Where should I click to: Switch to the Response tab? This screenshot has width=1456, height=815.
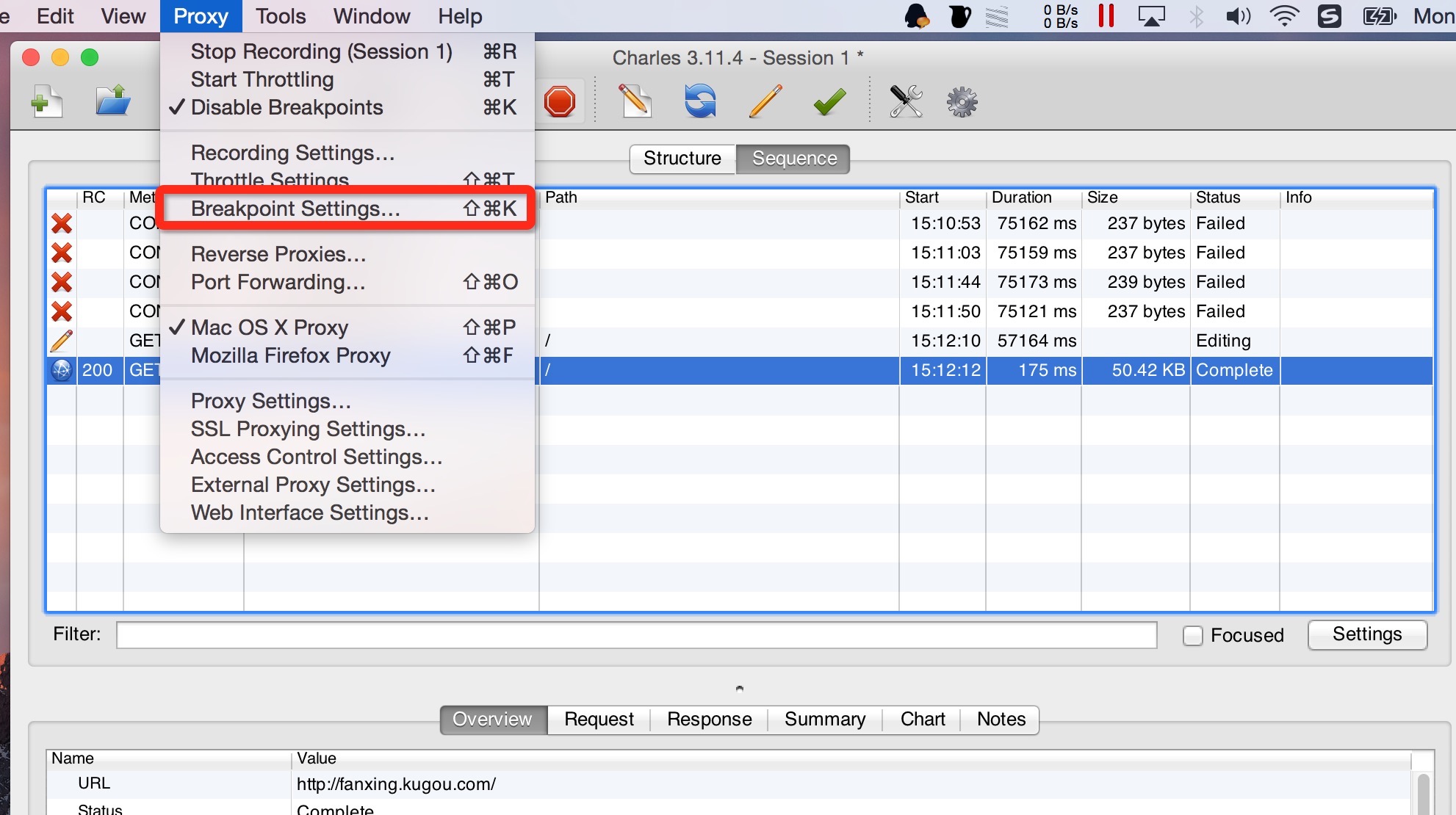[709, 720]
